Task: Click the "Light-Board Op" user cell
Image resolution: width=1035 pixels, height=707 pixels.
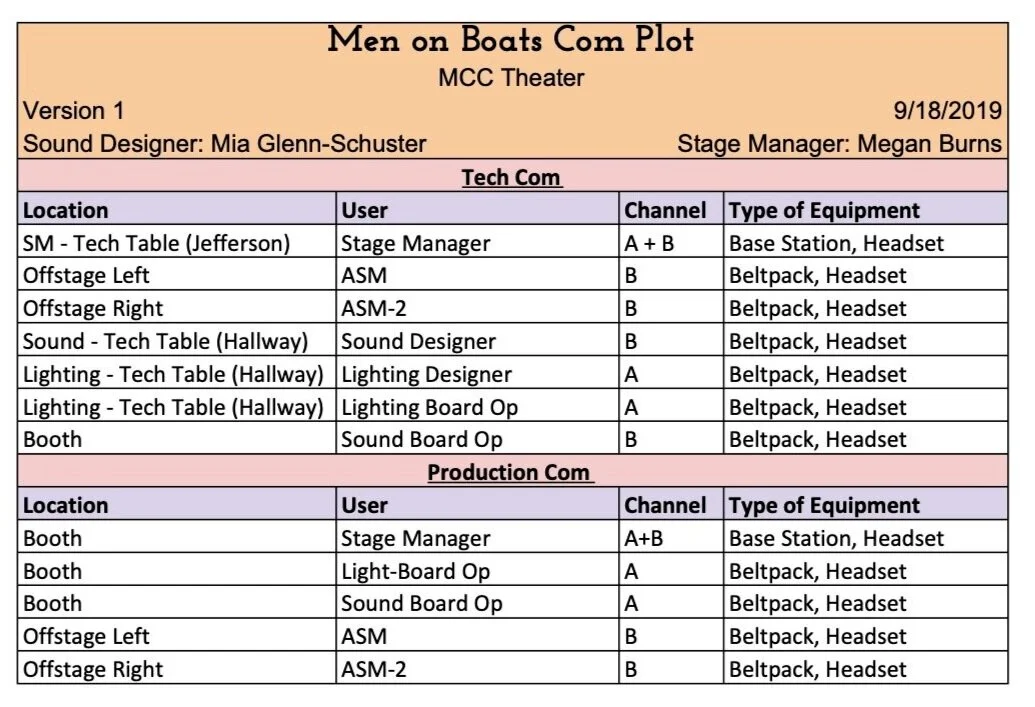Action: [x=416, y=571]
